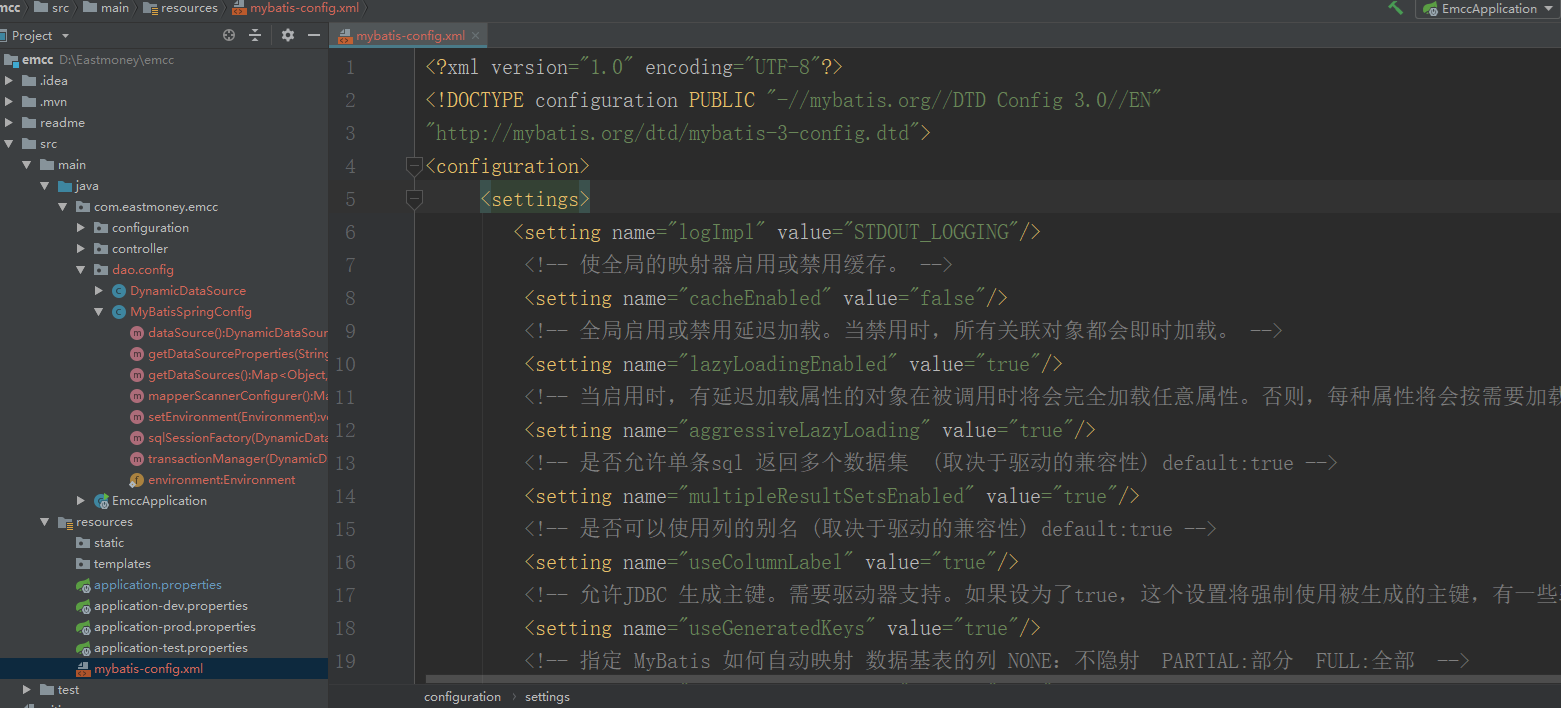Hide the Project panel with minus icon

click(314, 35)
